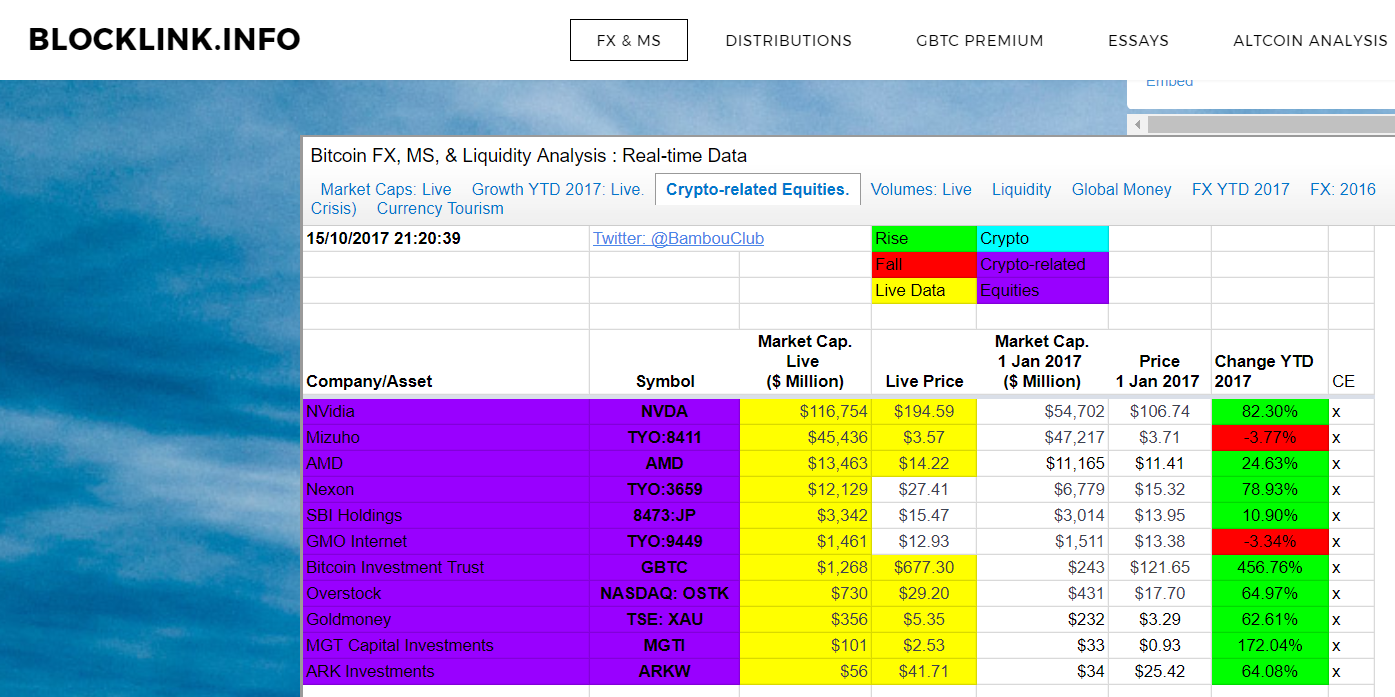The height and width of the screenshot is (697, 1395).
Task: Select the Goldmoney company cell
Action: 446,619
